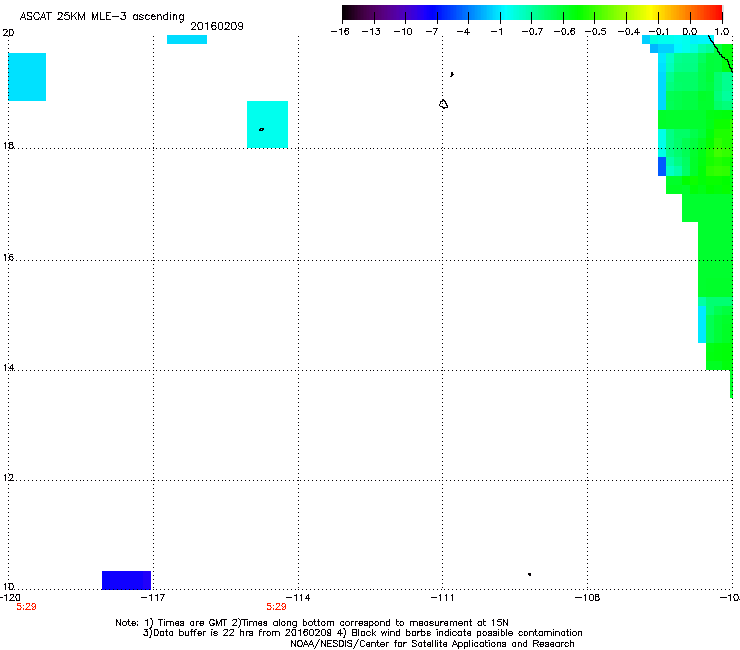Click the red time under -114
Screen dimensions: 740x650
[276, 607]
